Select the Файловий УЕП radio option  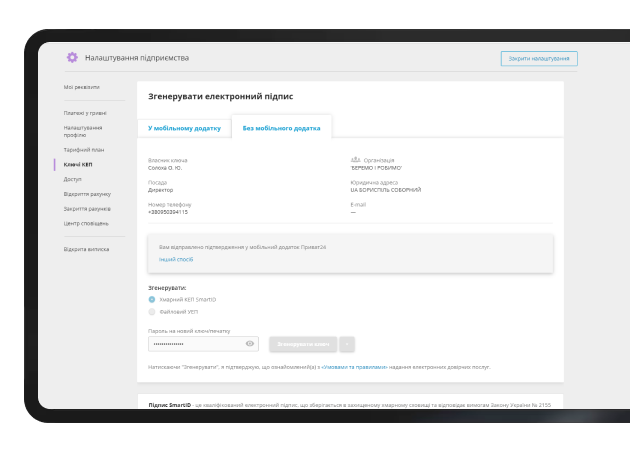pos(152,311)
